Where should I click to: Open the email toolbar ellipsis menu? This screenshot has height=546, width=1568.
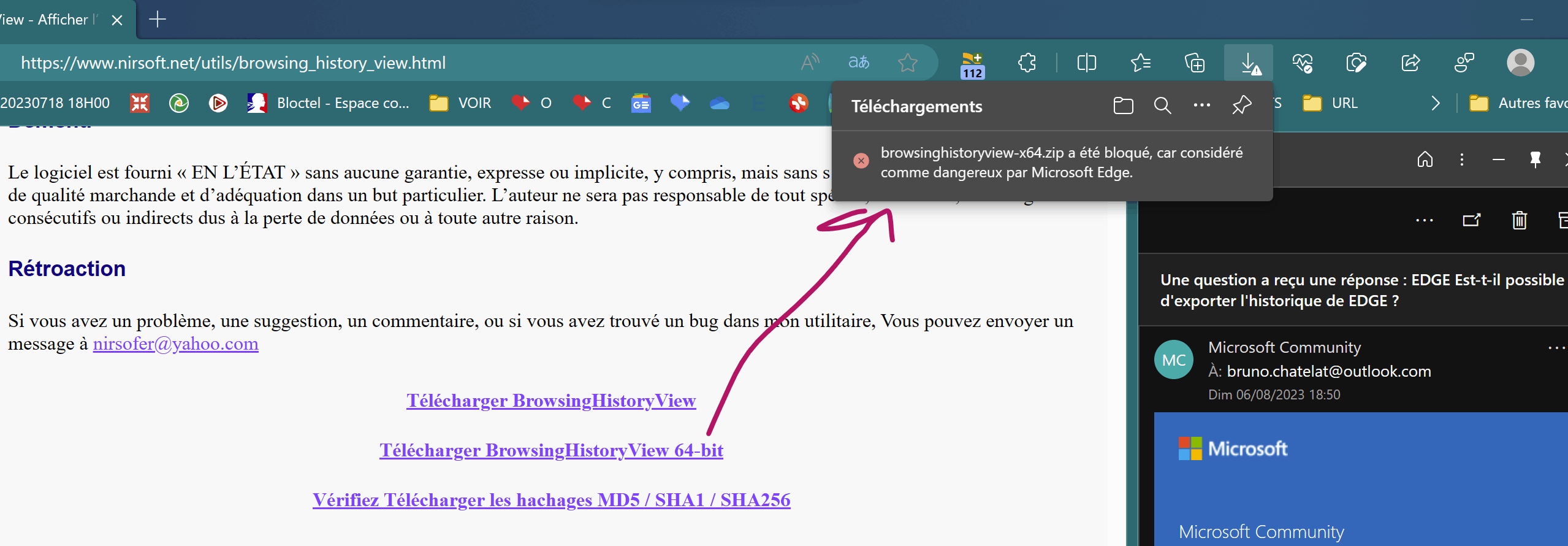[x=1424, y=220]
